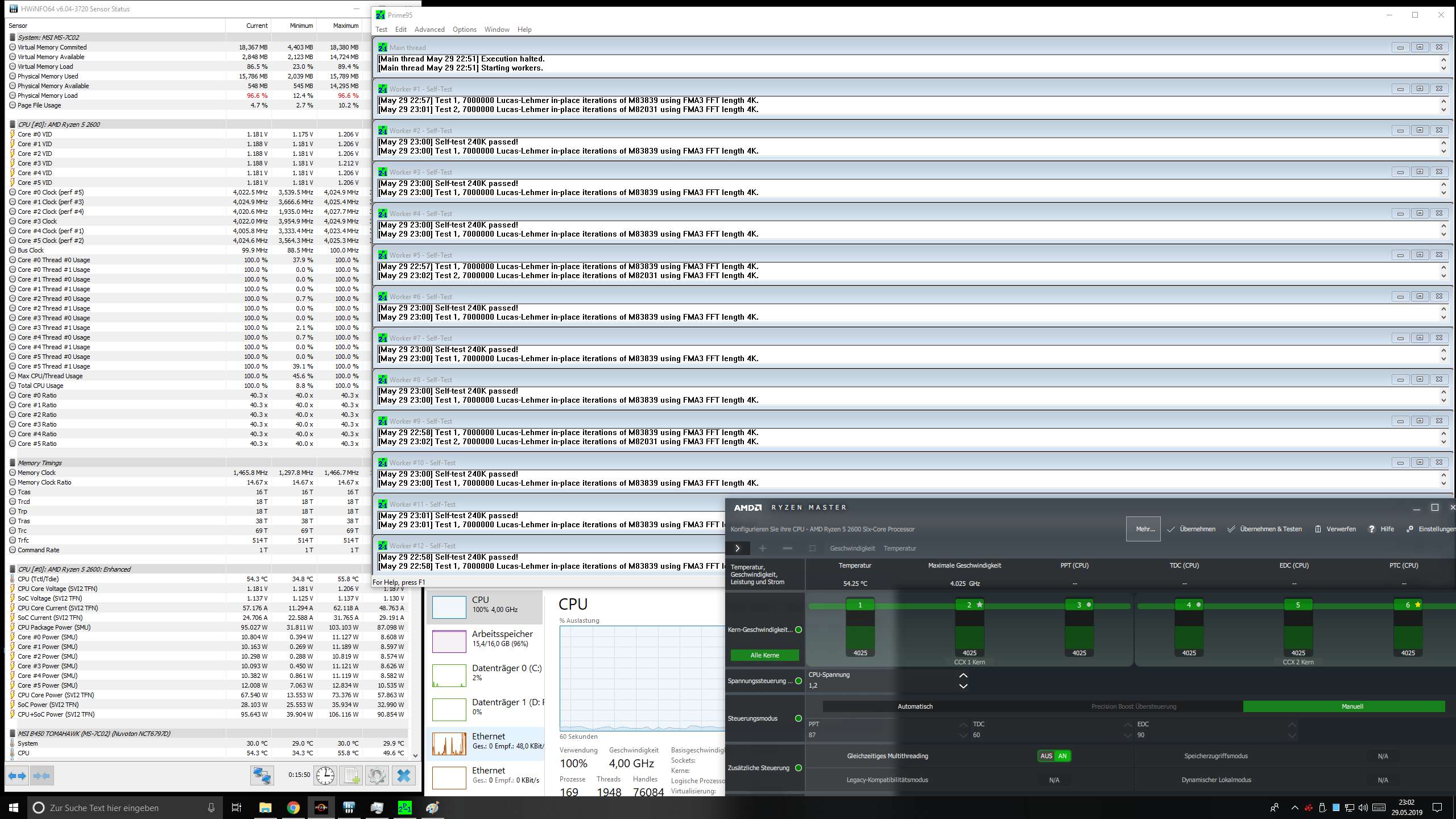Click HWiNFO collapse columns arrows icon
Viewport: 1456px width, 819px height.
coord(41,776)
